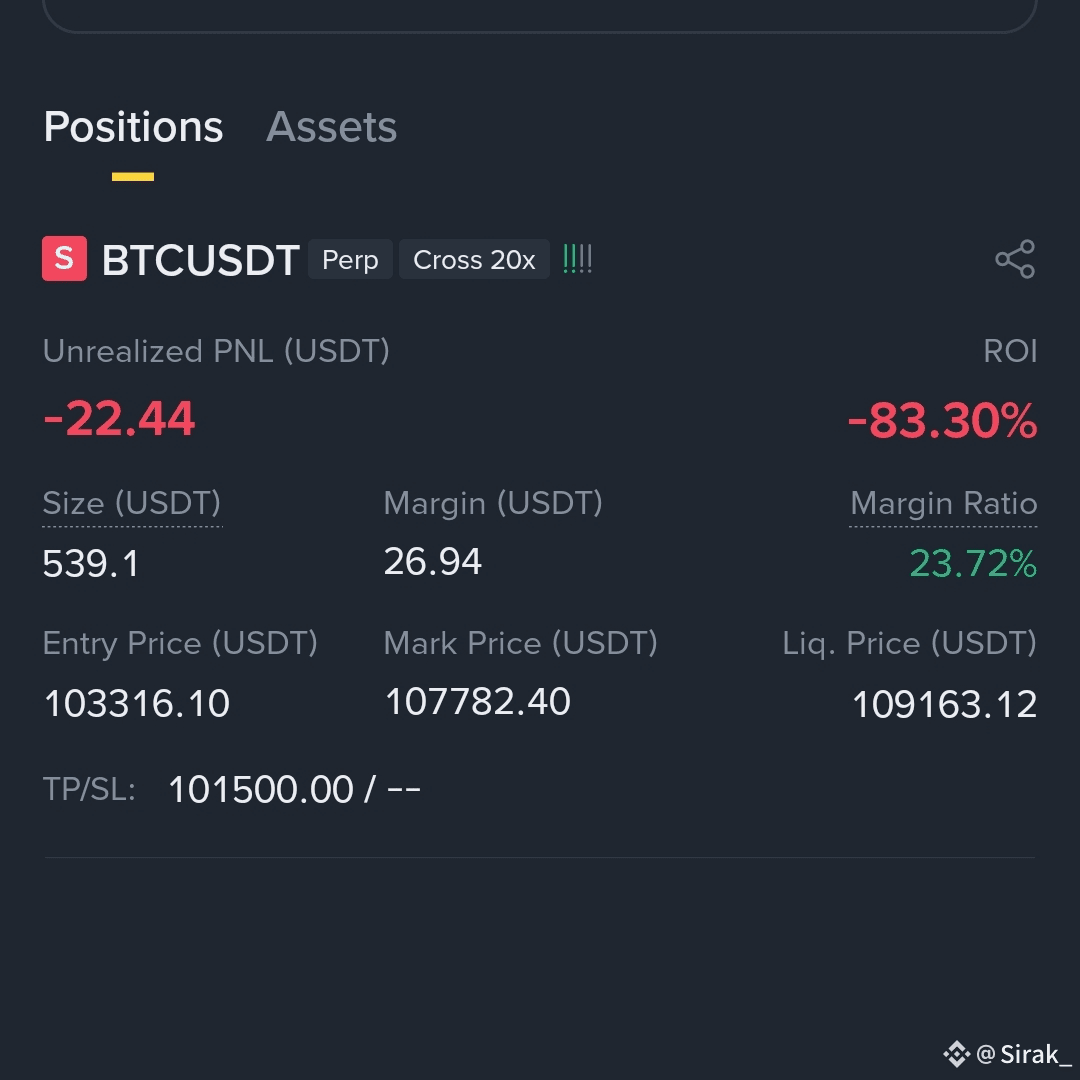Tap the underlined Size (USDT) label

(x=132, y=503)
